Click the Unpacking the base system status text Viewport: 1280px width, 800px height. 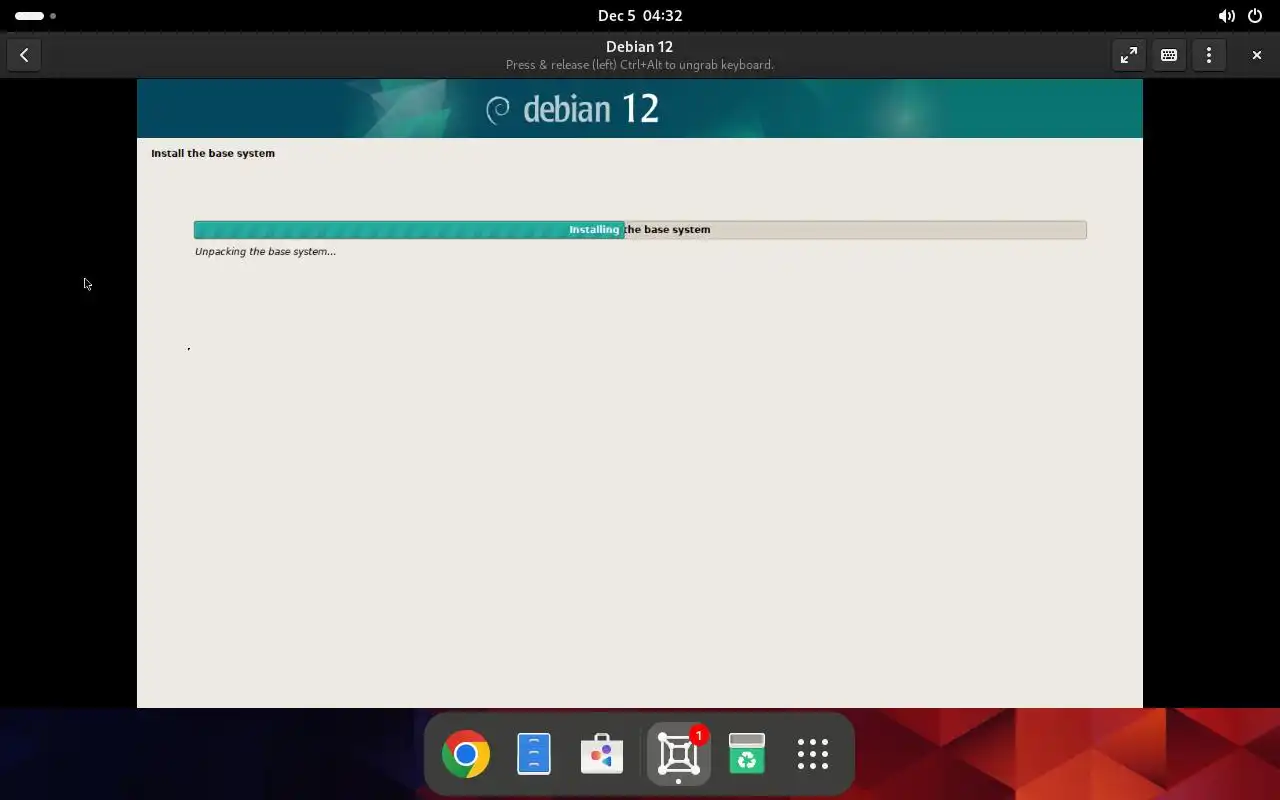[265, 252]
